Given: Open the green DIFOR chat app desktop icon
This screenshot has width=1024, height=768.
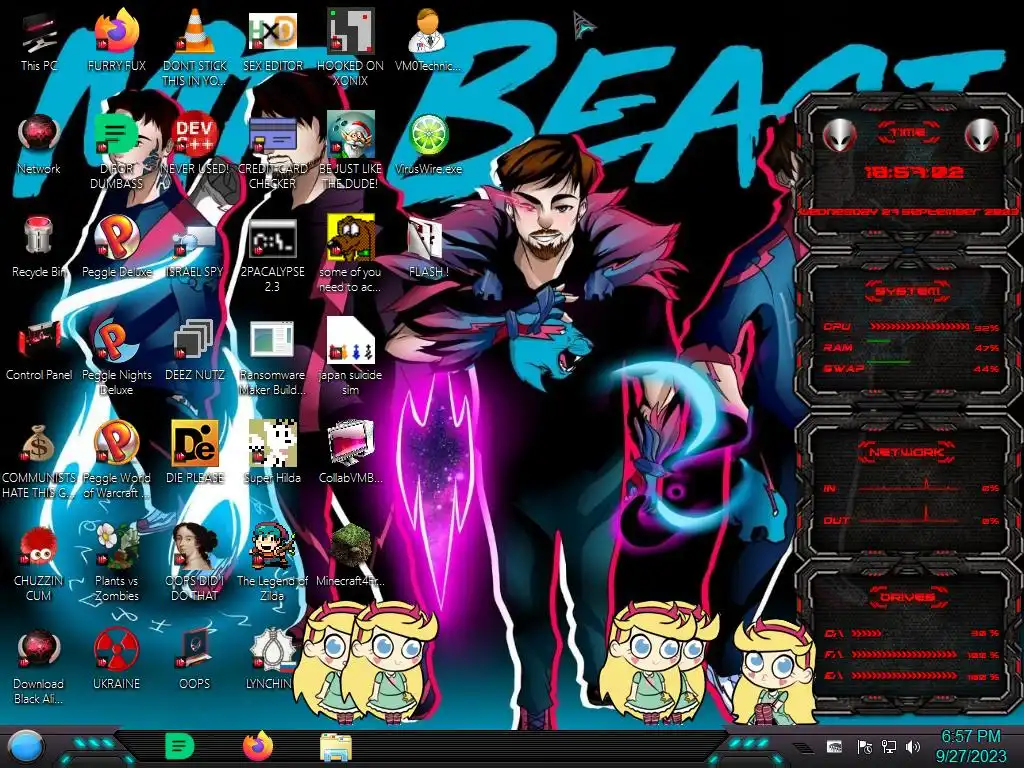Looking at the screenshot, I should (116, 152).
